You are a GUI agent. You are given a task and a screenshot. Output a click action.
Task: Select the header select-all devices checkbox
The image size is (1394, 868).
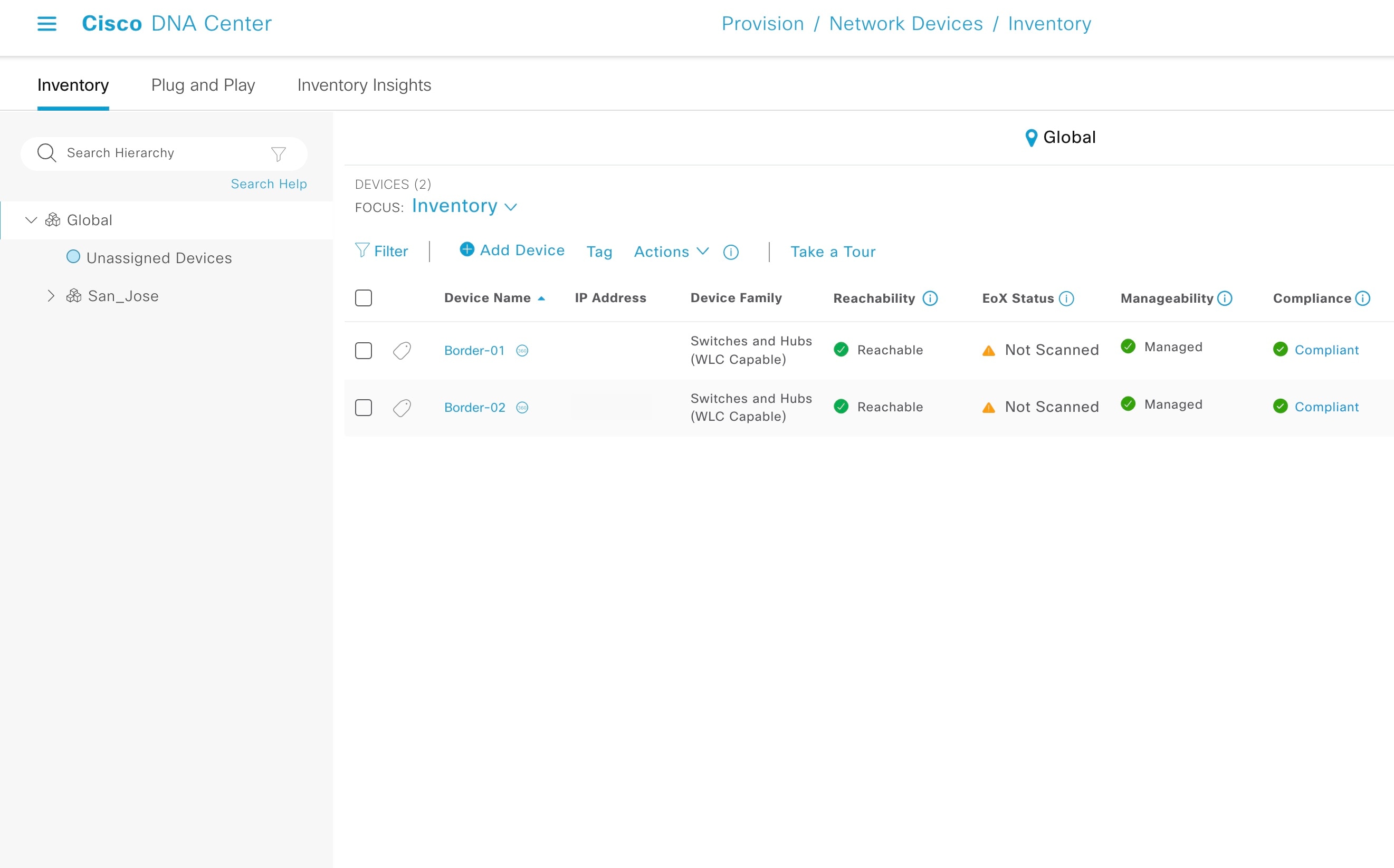[x=364, y=297]
